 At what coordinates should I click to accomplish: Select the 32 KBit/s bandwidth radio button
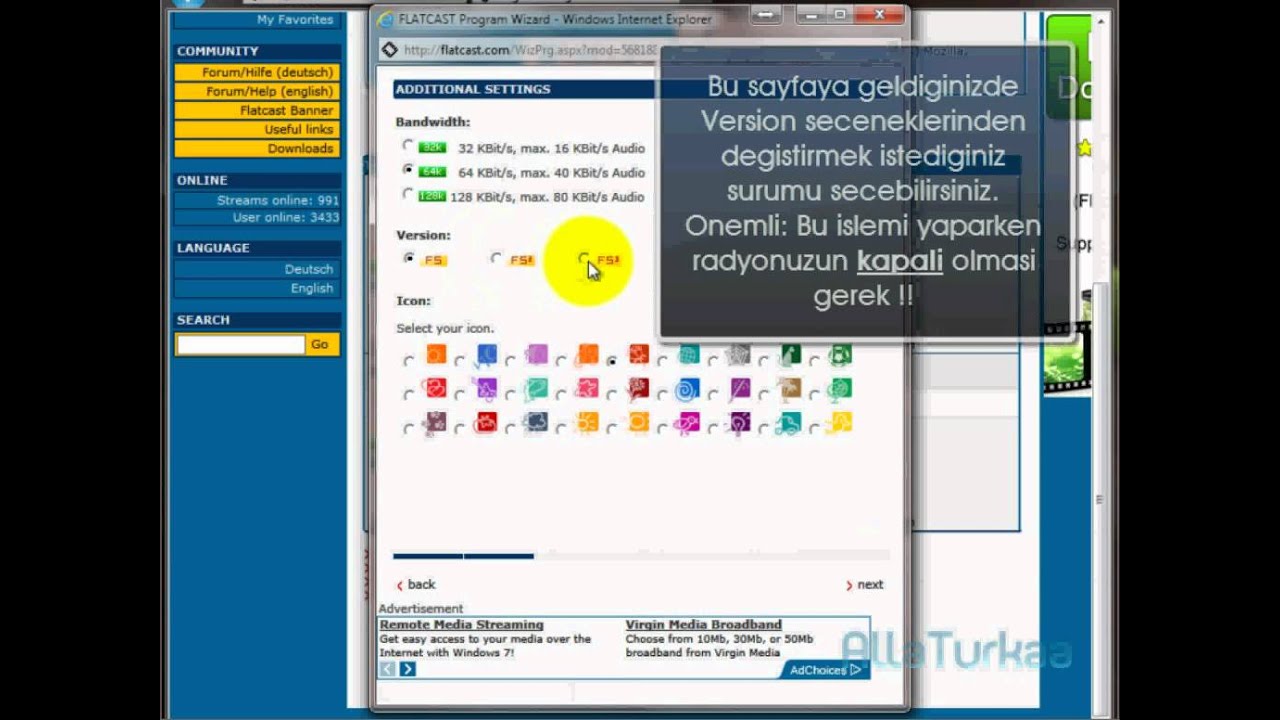pos(408,146)
